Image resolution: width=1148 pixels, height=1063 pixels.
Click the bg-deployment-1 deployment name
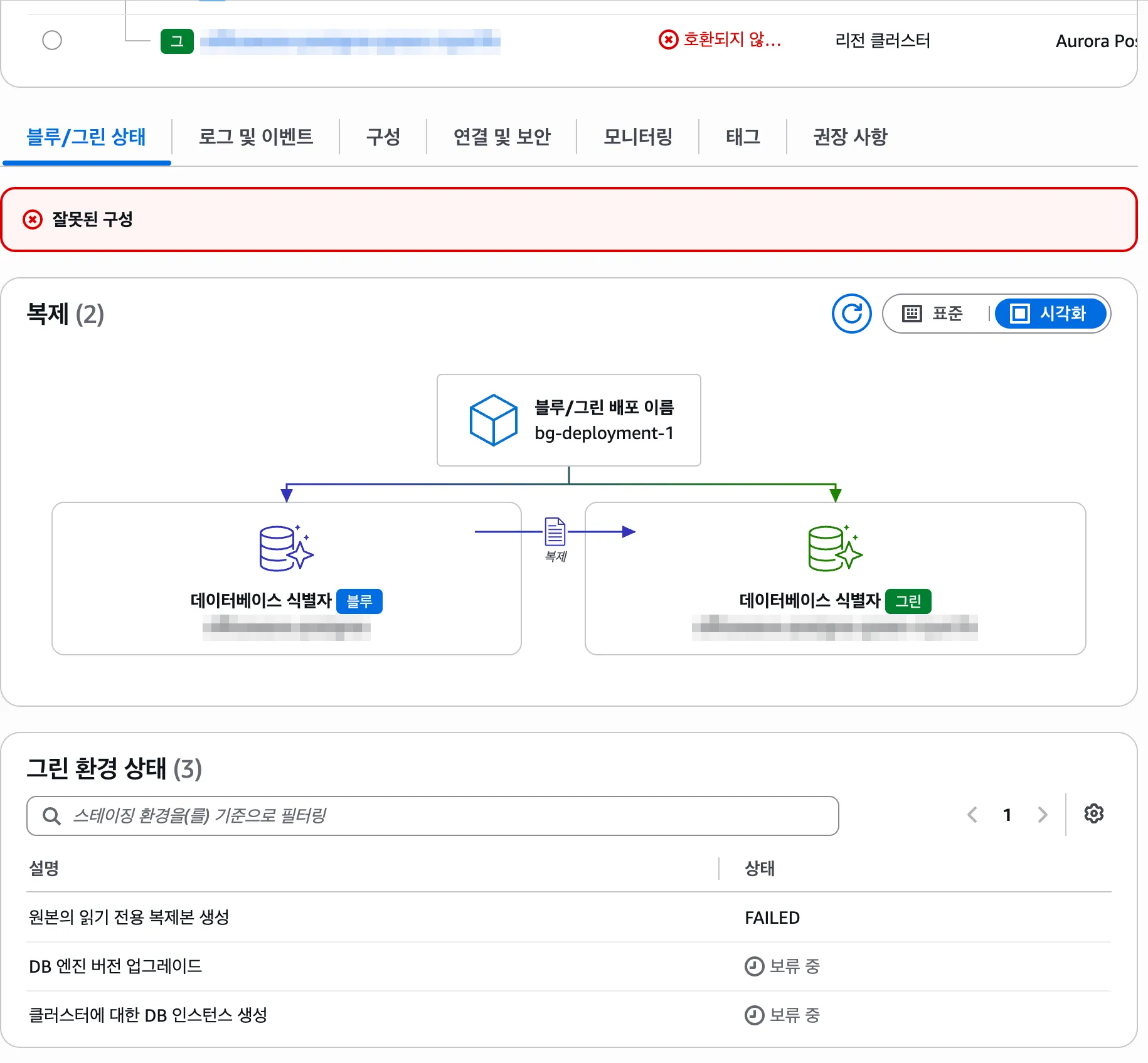(x=604, y=433)
